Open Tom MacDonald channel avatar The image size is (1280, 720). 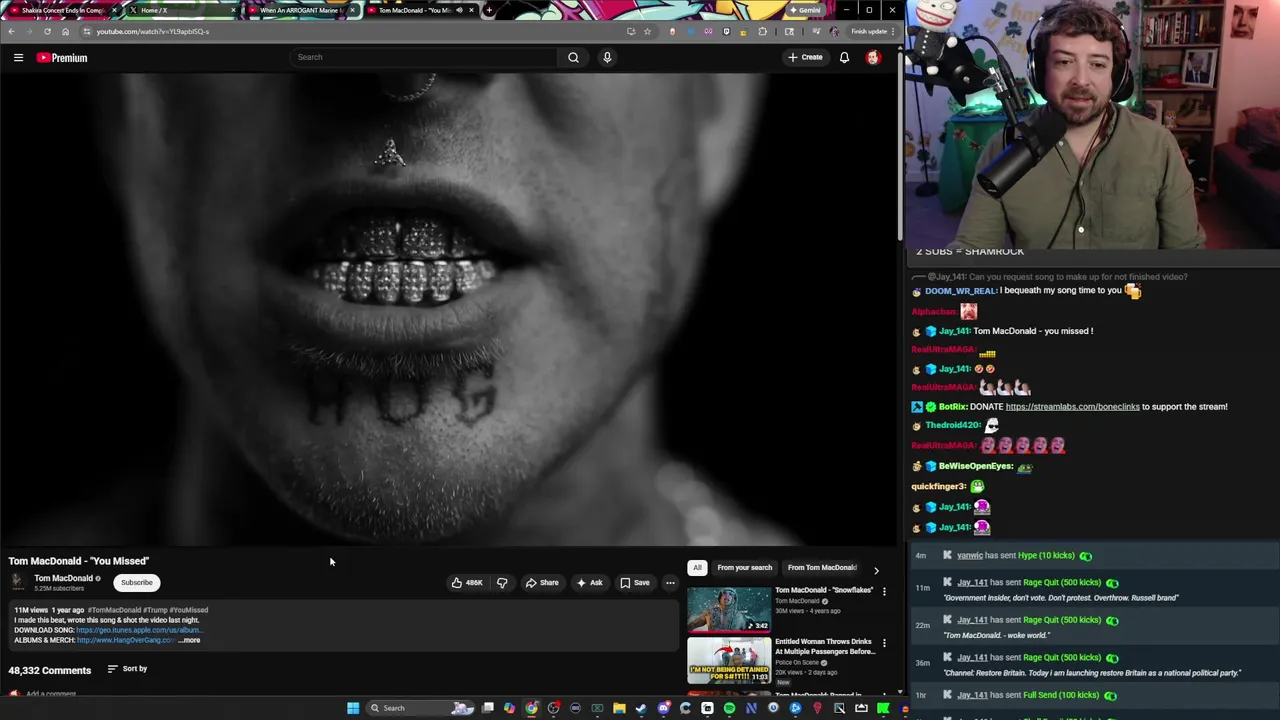(x=17, y=582)
